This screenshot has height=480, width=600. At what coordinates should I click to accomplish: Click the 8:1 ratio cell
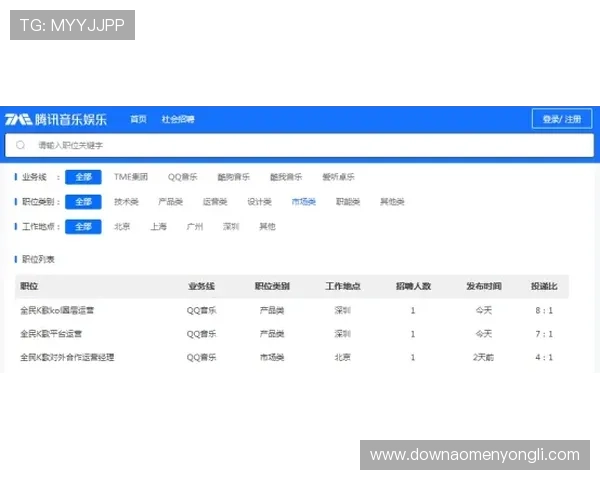click(544, 310)
